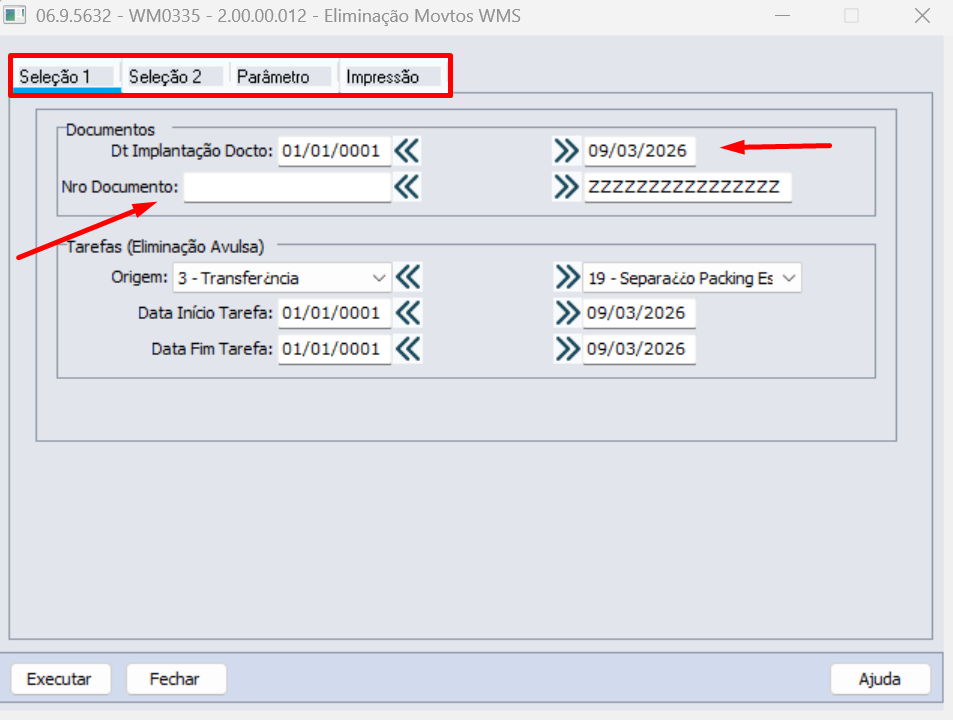Screen dimensions: 953x720
Task: Focus Data Início Tarefa end date field
Action: click(x=639, y=314)
